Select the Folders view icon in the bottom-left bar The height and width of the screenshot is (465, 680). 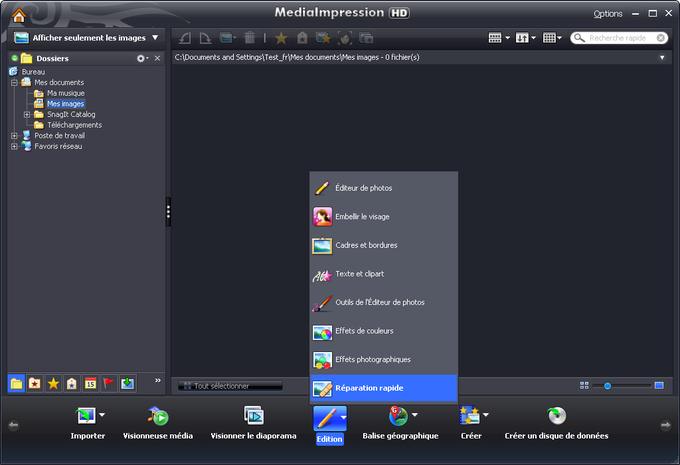(x=16, y=383)
